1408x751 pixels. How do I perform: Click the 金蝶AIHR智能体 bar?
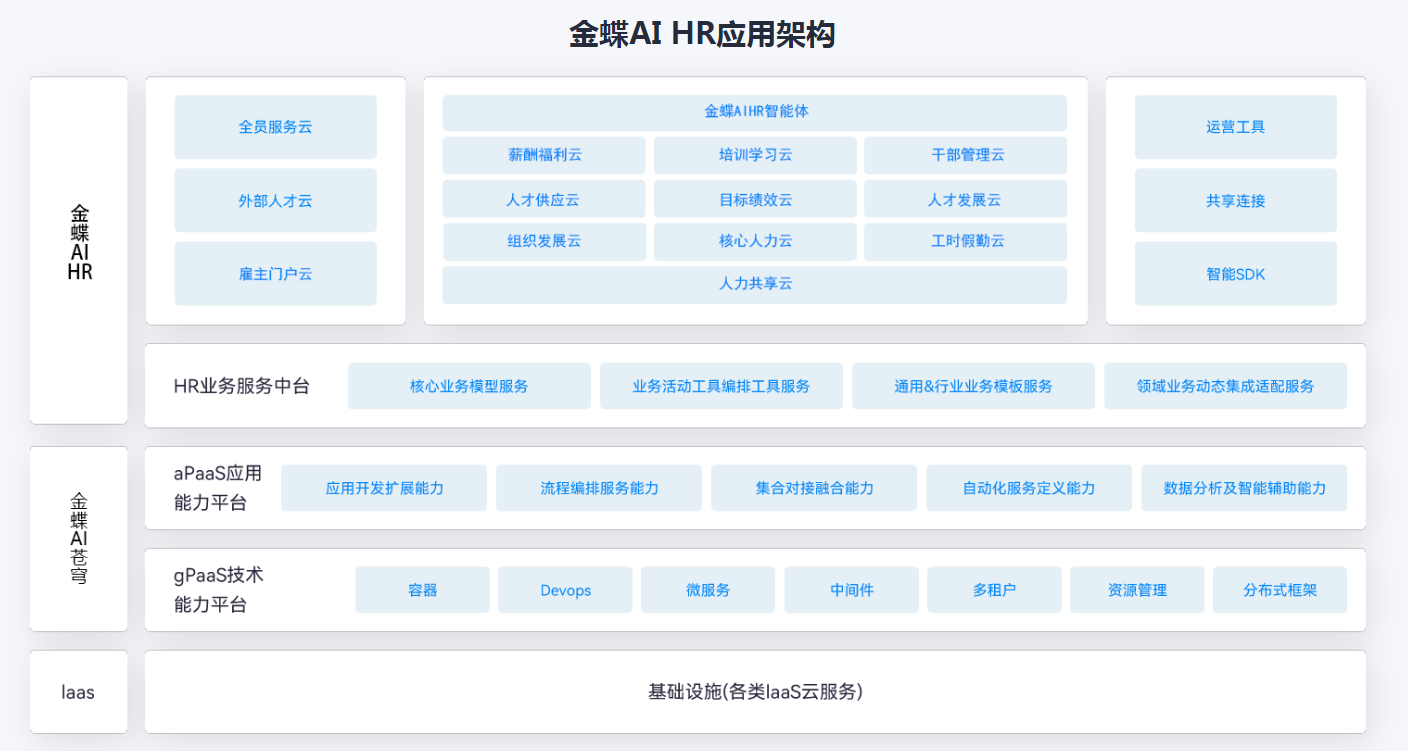755,112
